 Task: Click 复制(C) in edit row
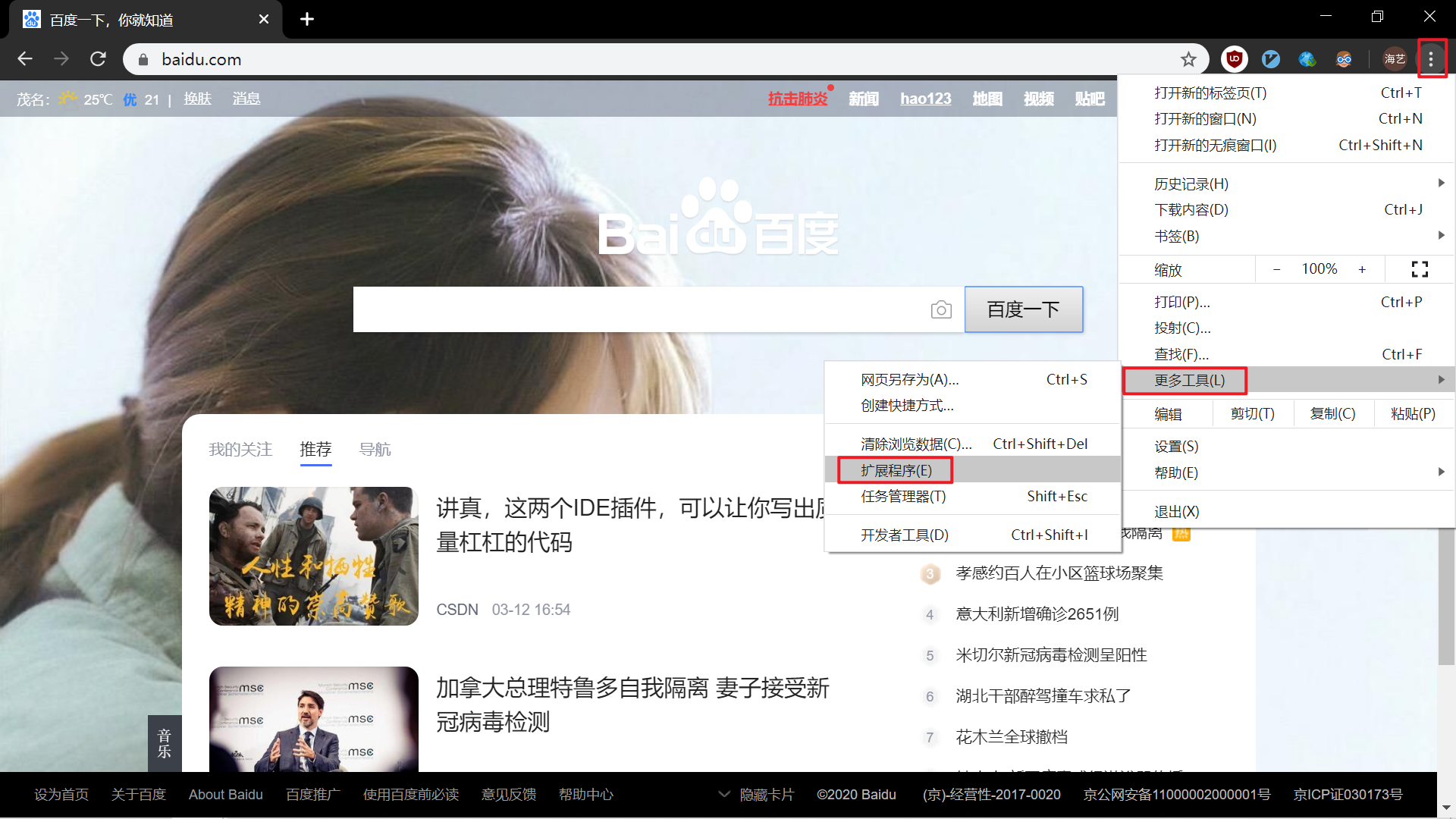point(1333,414)
